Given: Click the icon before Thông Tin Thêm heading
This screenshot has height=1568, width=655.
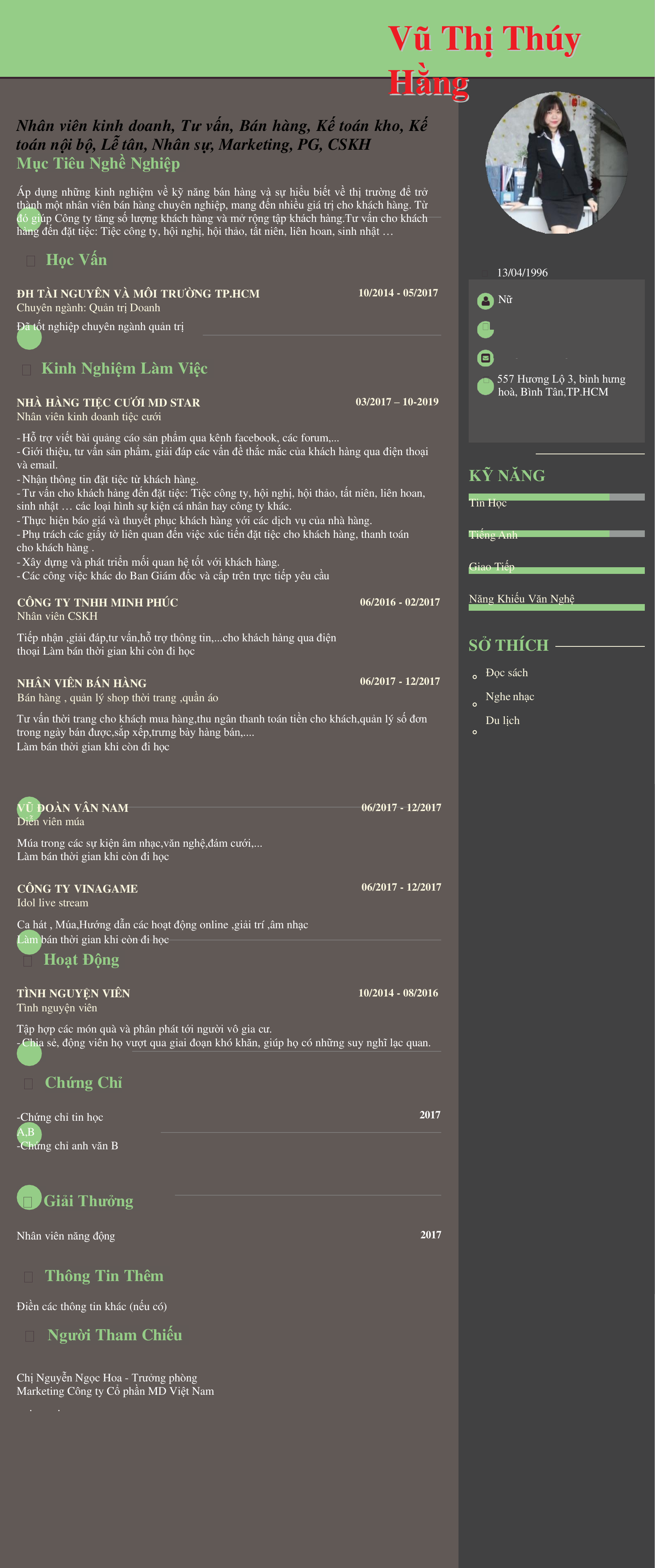Looking at the screenshot, I should click(28, 1276).
